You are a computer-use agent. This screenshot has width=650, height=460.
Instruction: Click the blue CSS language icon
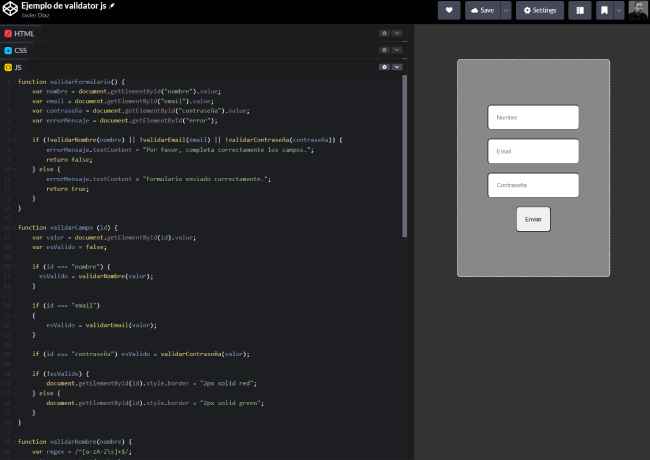point(8,51)
